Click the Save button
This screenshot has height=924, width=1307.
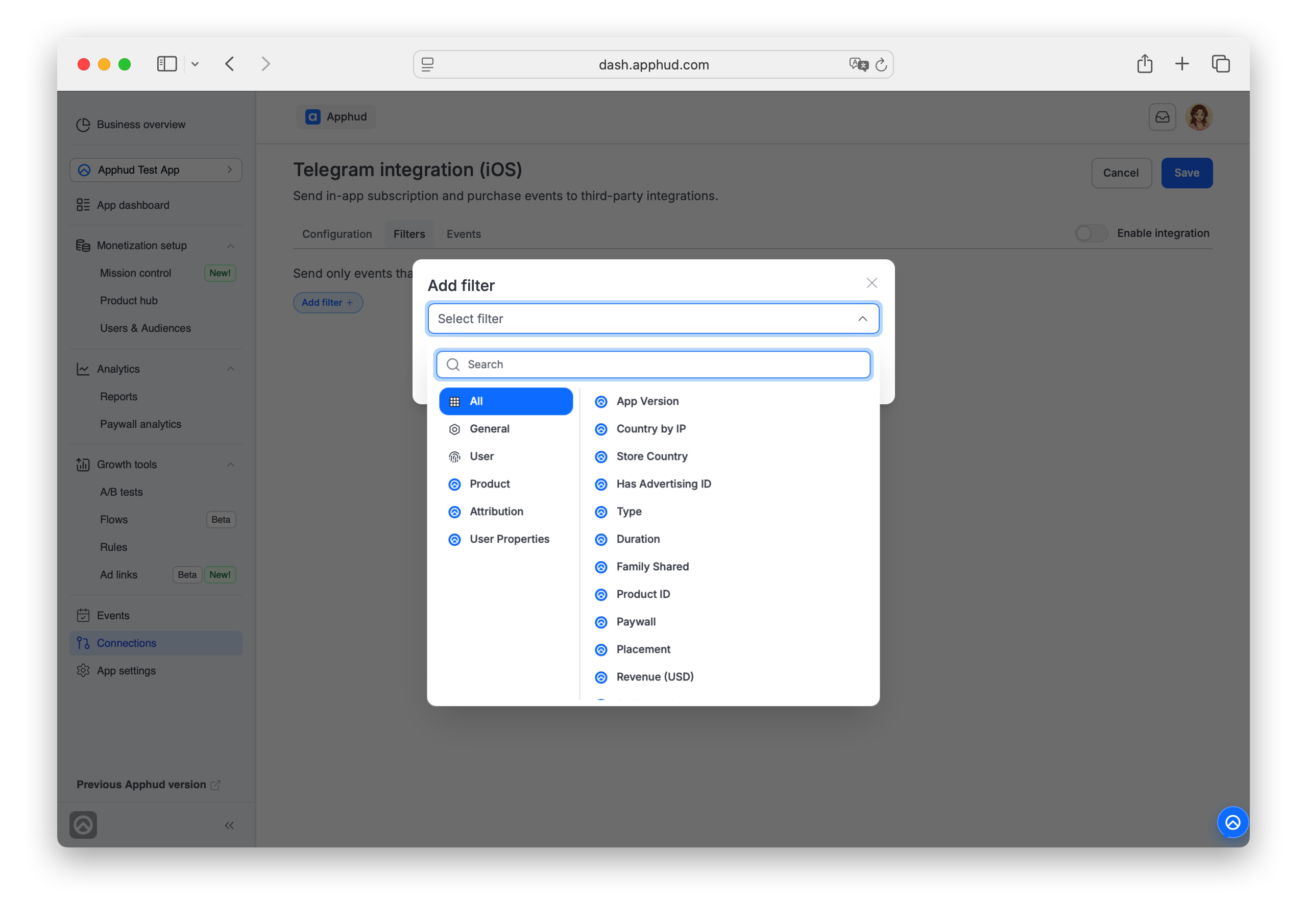point(1187,173)
